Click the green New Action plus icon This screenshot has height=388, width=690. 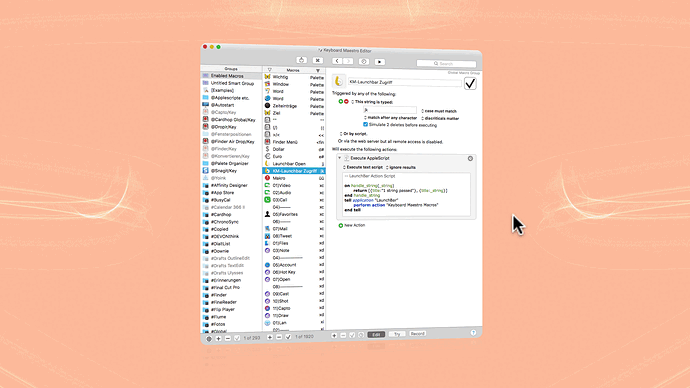(x=341, y=225)
